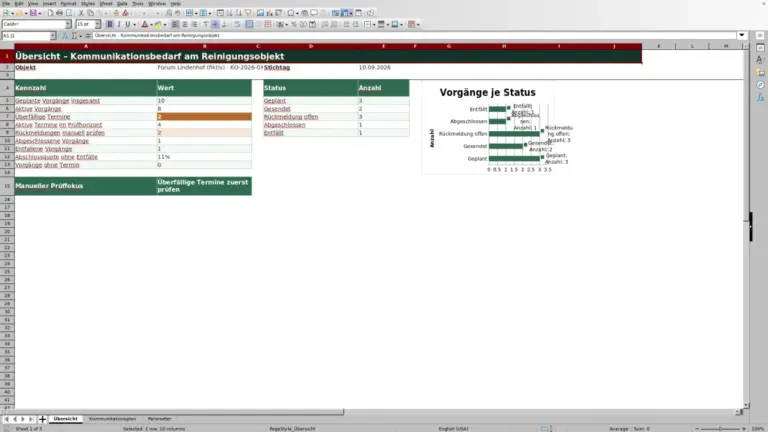Click the Formula equals sign icon
The width and height of the screenshot is (768, 432).
click(88, 35)
